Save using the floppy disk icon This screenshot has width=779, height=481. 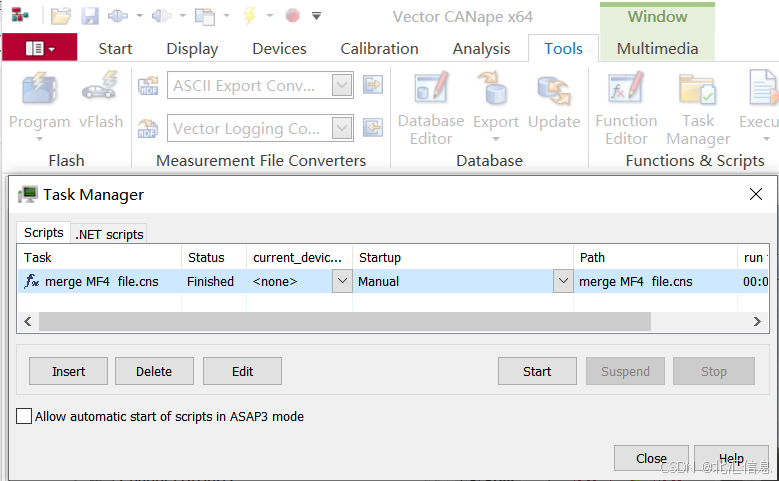(90, 16)
